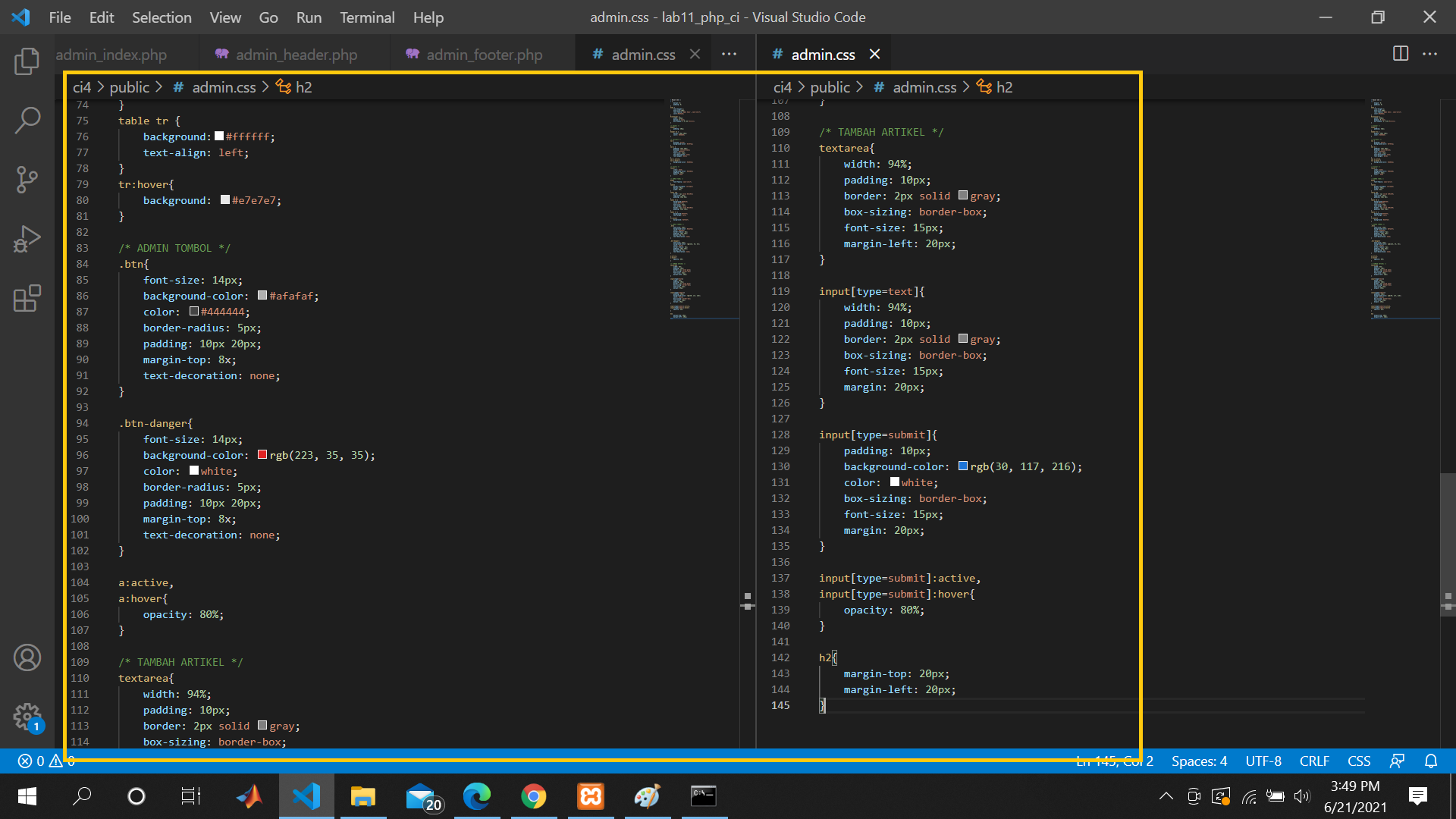Click the white color swatch on line 97

[193, 471]
